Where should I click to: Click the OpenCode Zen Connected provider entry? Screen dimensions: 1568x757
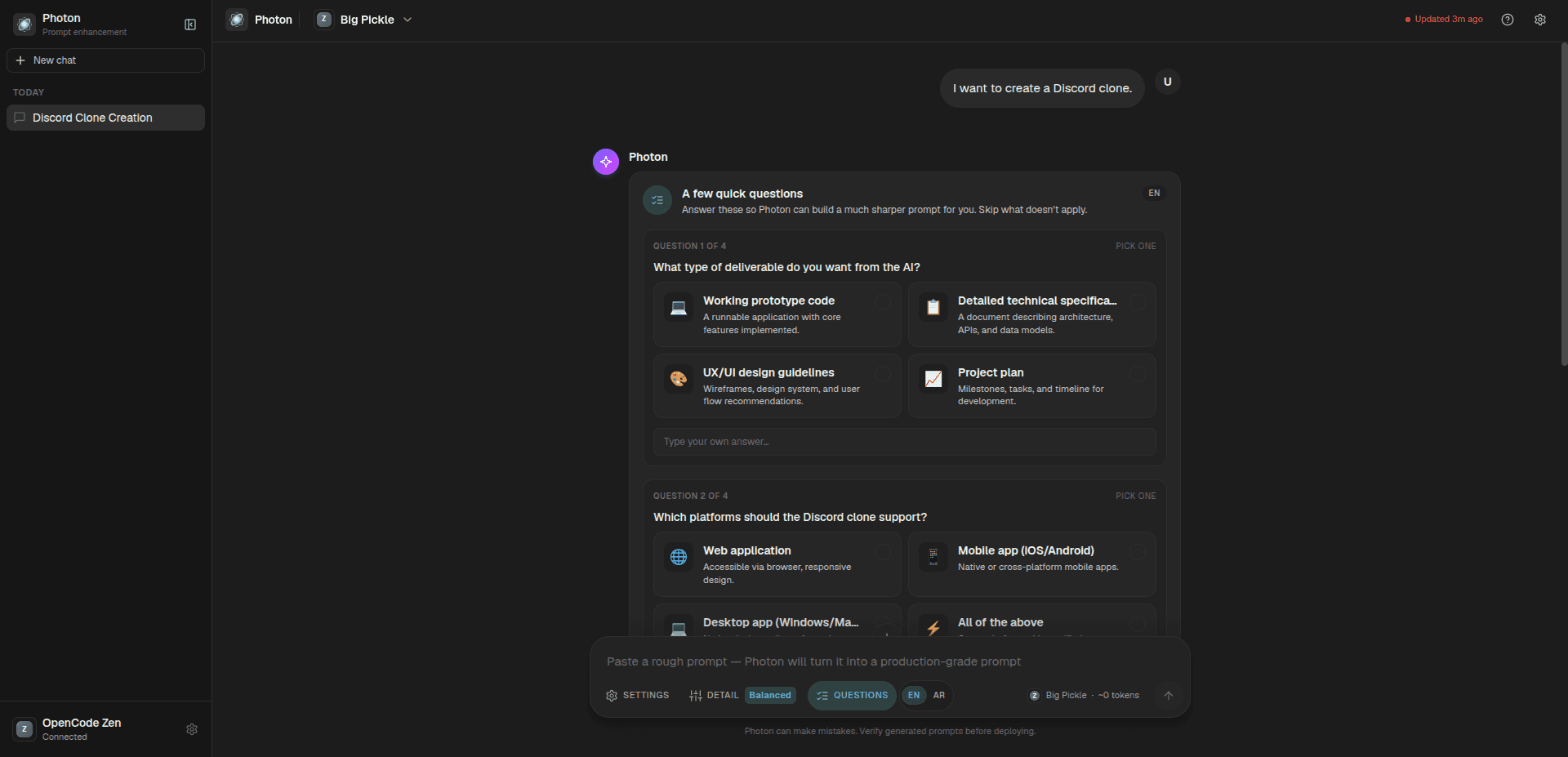click(x=105, y=729)
